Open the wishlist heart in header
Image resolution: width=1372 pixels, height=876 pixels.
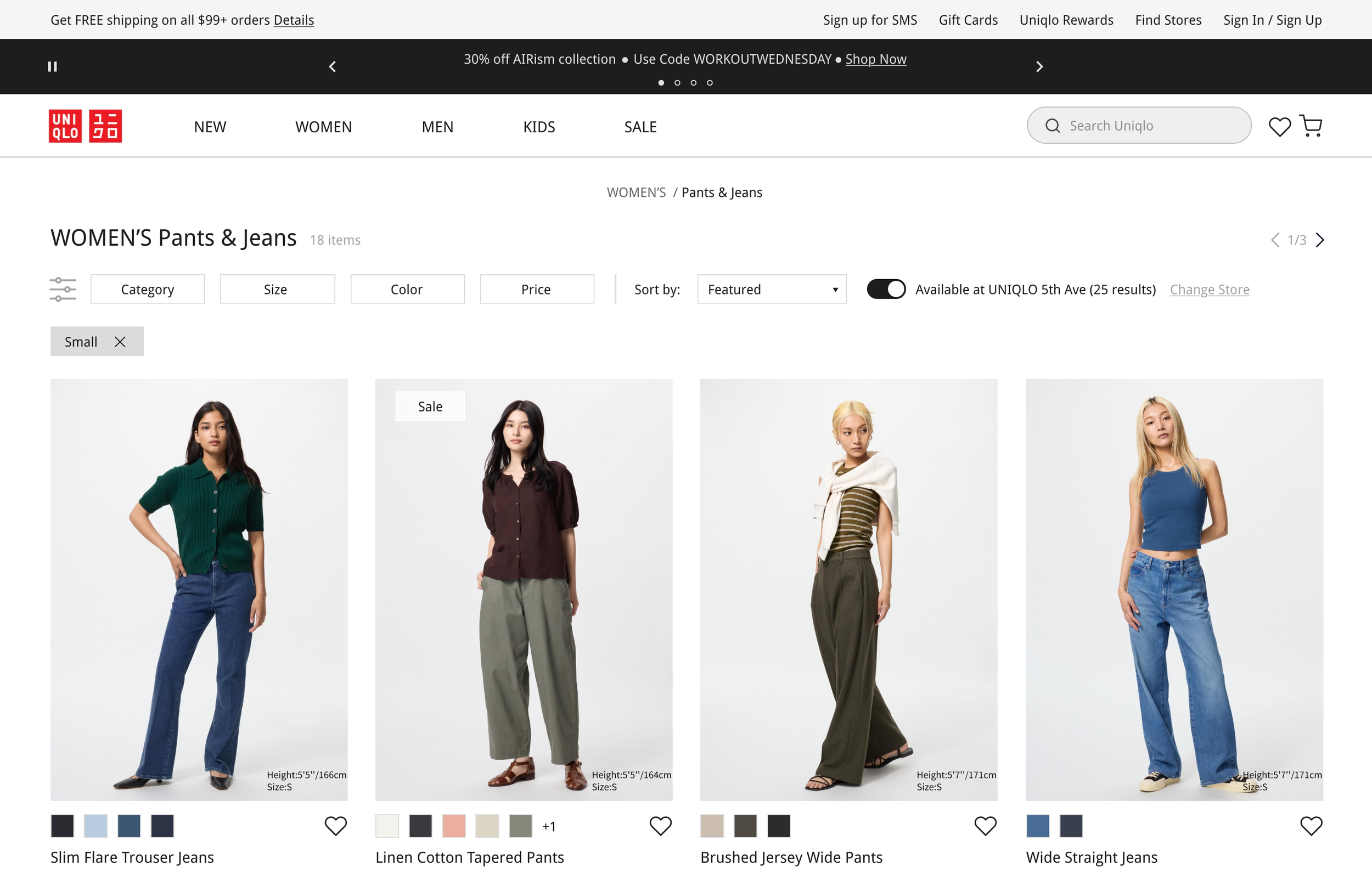point(1279,127)
